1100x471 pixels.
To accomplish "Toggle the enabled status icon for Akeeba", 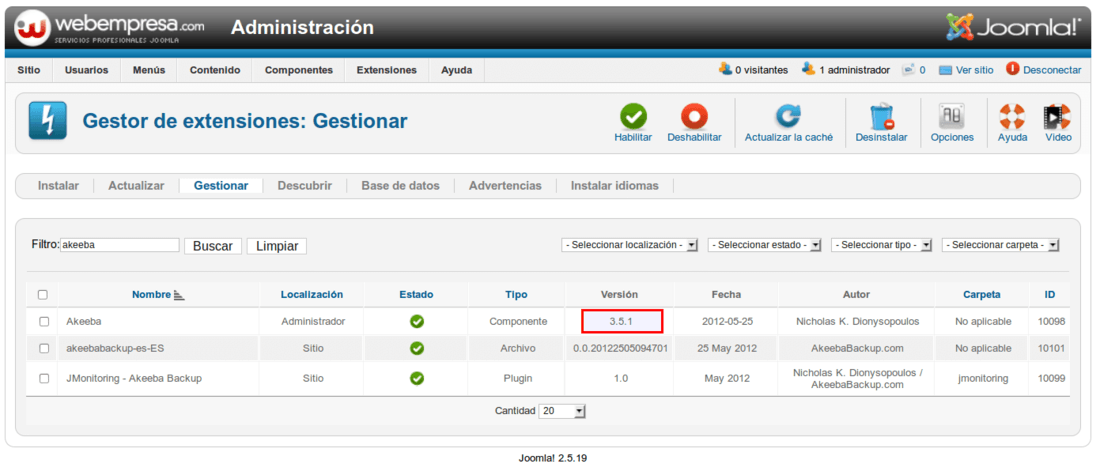I will 417,321.
